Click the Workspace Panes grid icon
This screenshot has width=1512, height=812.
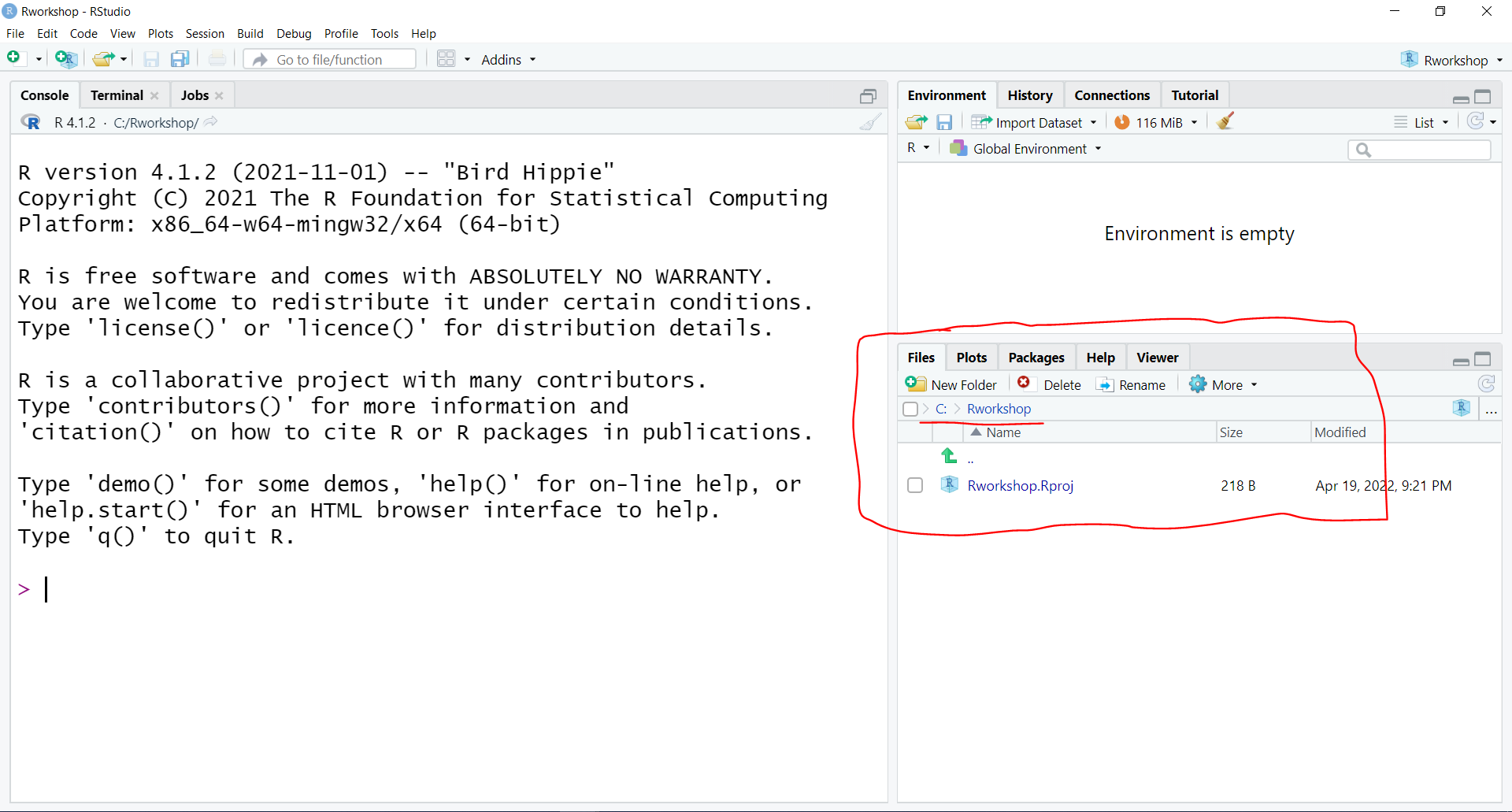click(x=447, y=59)
